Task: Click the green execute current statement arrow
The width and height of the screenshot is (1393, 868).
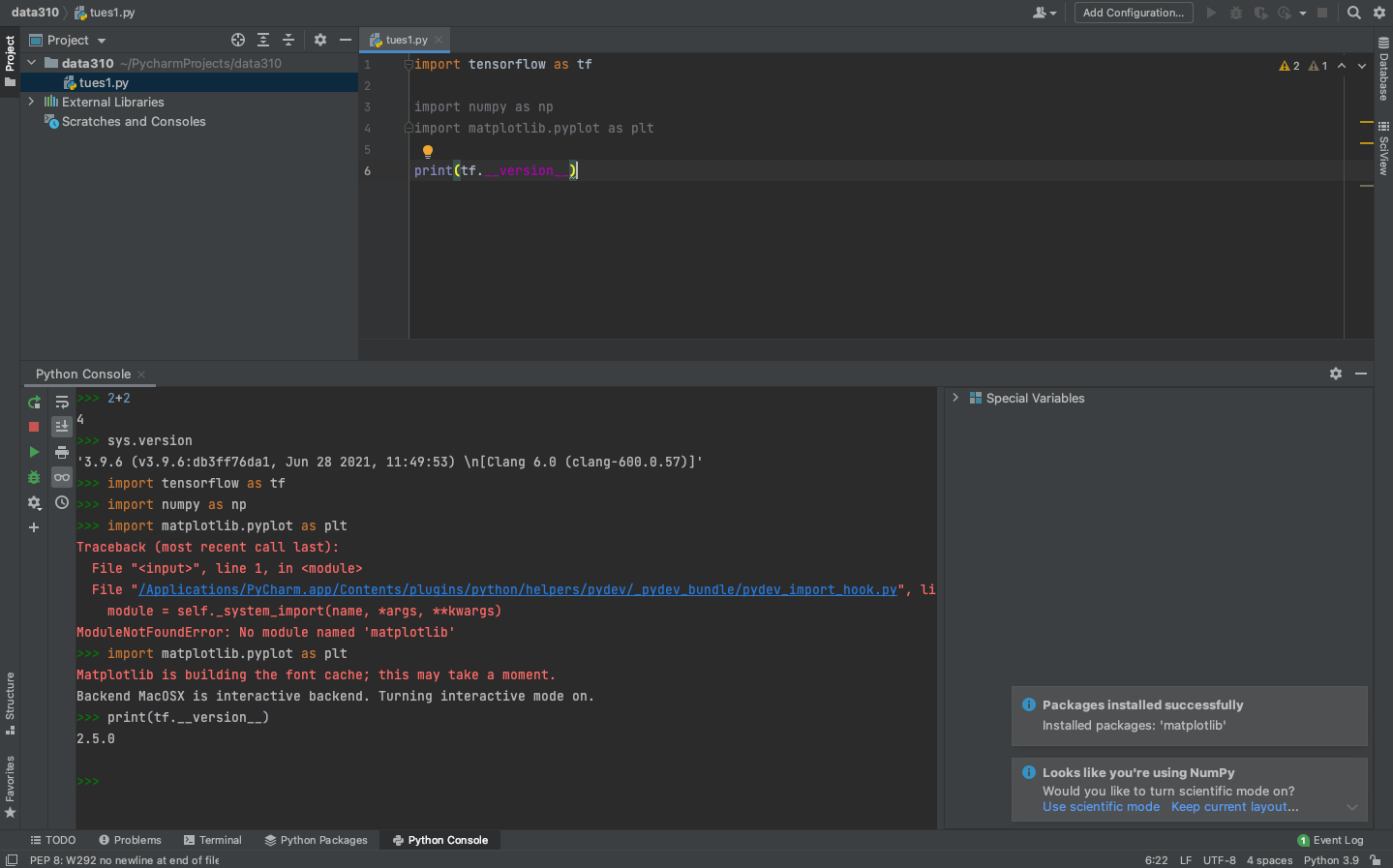Action: click(x=34, y=452)
